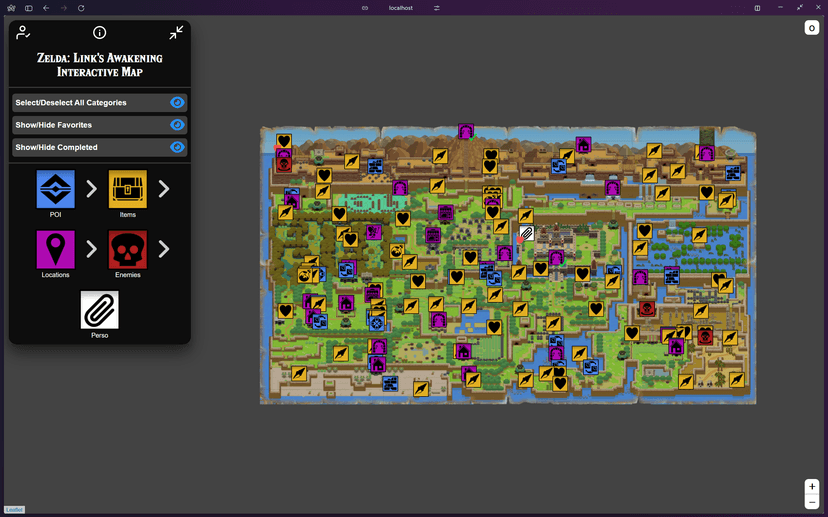Expand the Items subcategories chevron

click(164, 189)
